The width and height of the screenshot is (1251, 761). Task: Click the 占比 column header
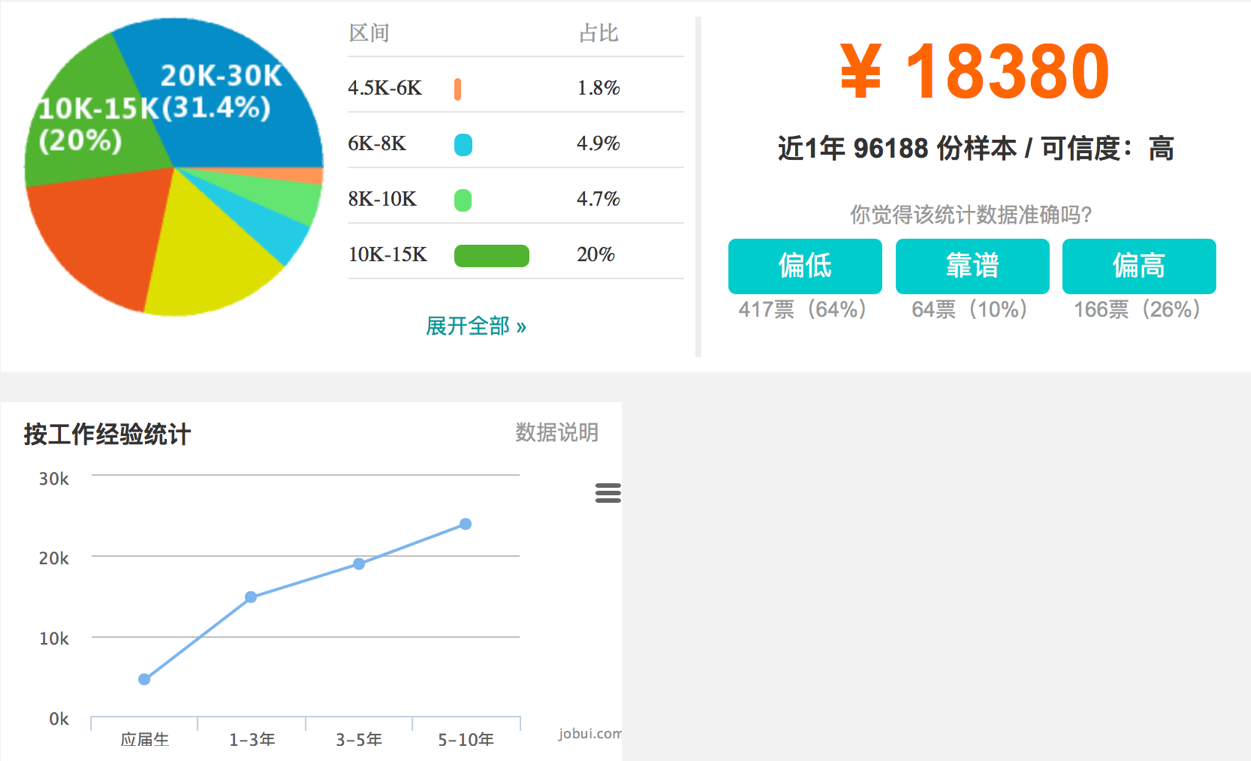click(x=598, y=34)
